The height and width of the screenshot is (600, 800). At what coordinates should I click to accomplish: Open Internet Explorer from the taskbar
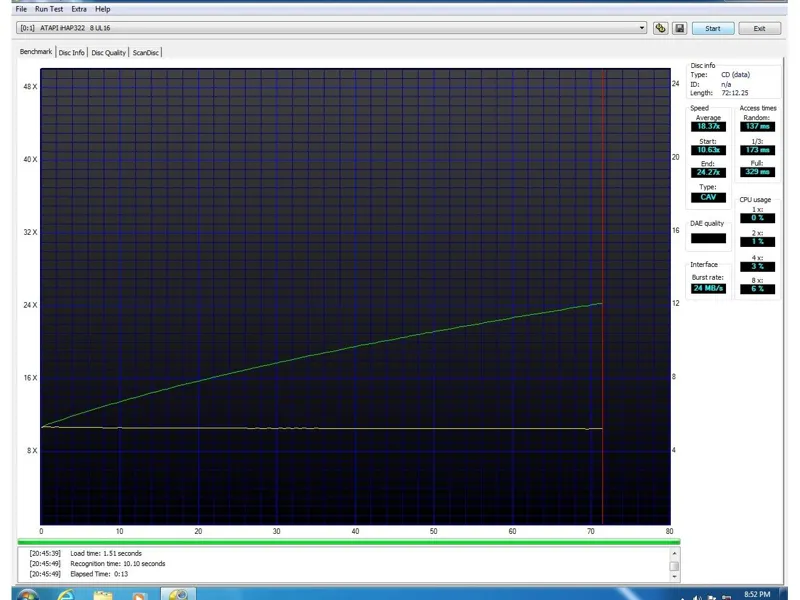(x=66, y=595)
